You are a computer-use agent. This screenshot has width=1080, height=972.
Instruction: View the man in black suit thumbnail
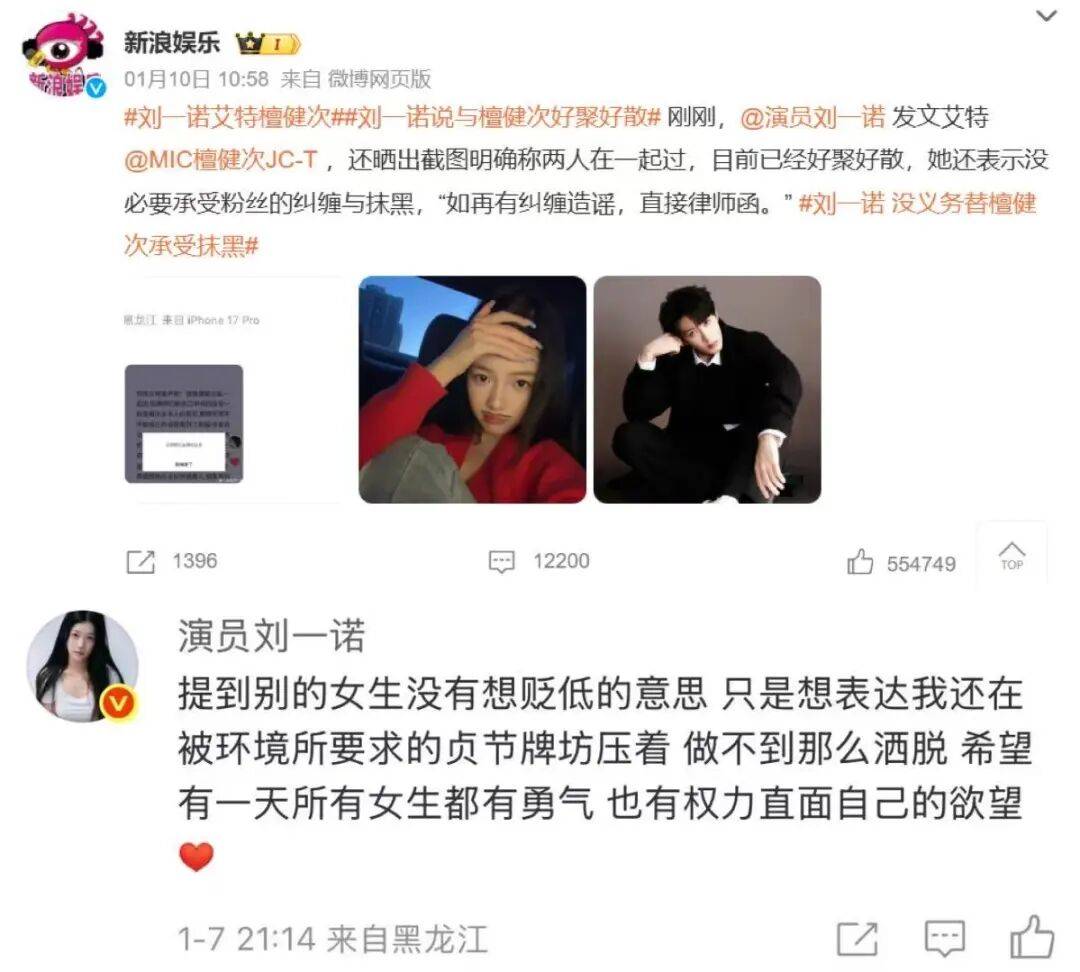point(707,390)
